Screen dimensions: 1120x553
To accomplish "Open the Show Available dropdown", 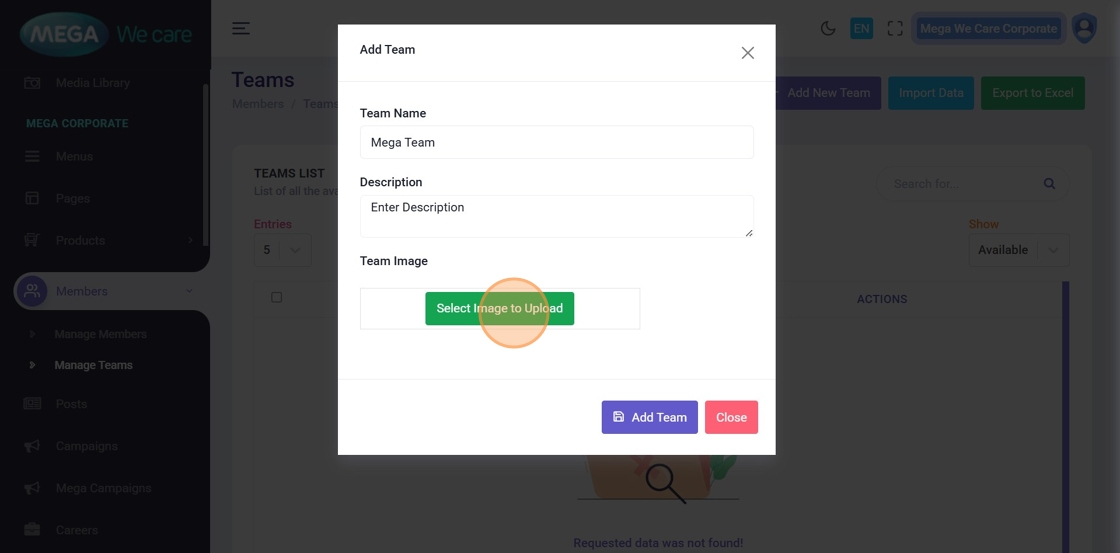I will (1018, 250).
